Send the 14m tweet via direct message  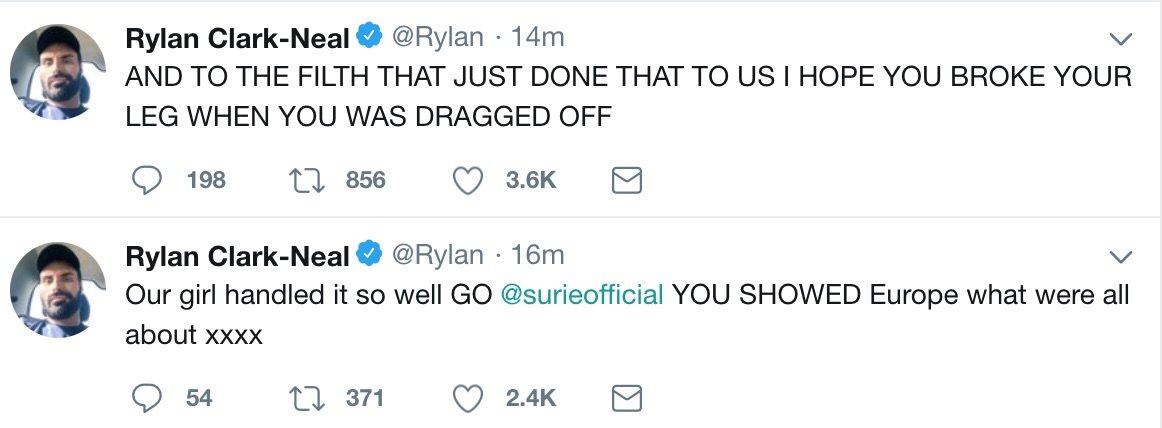click(626, 180)
